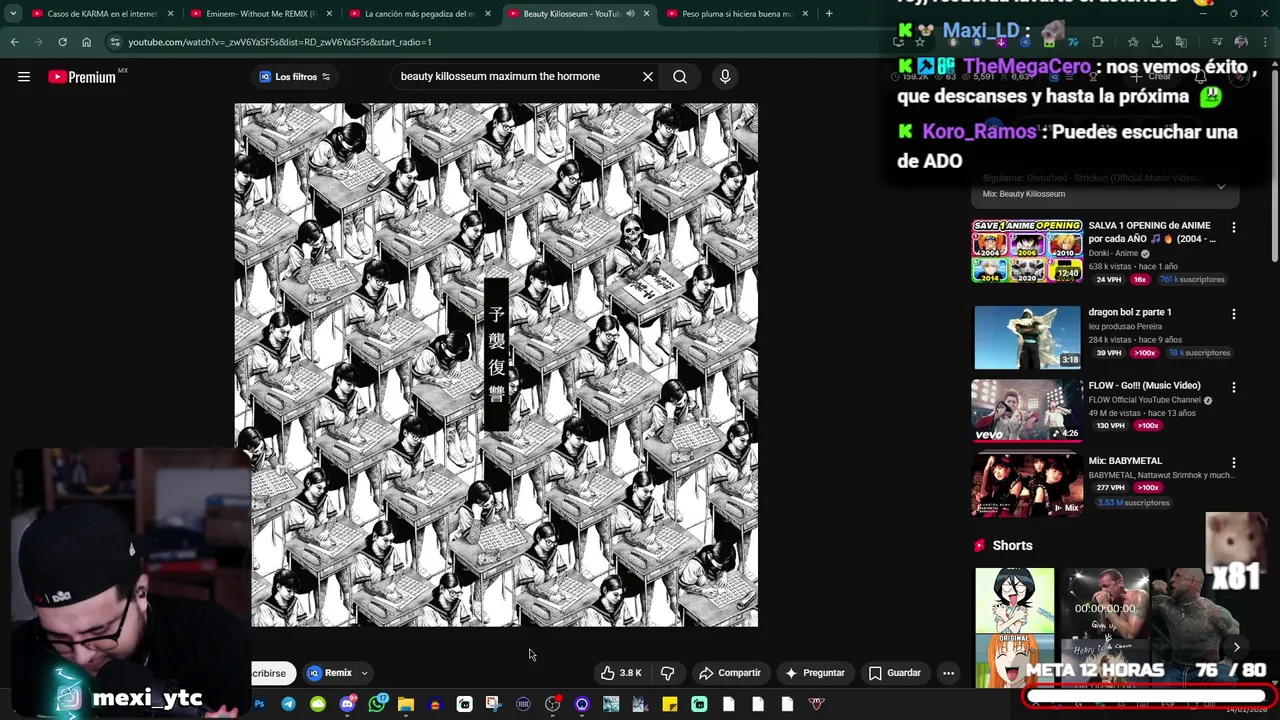Click the FLOW Official YouTube Channel name
Screen dimensions: 1280x720
point(1145,400)
